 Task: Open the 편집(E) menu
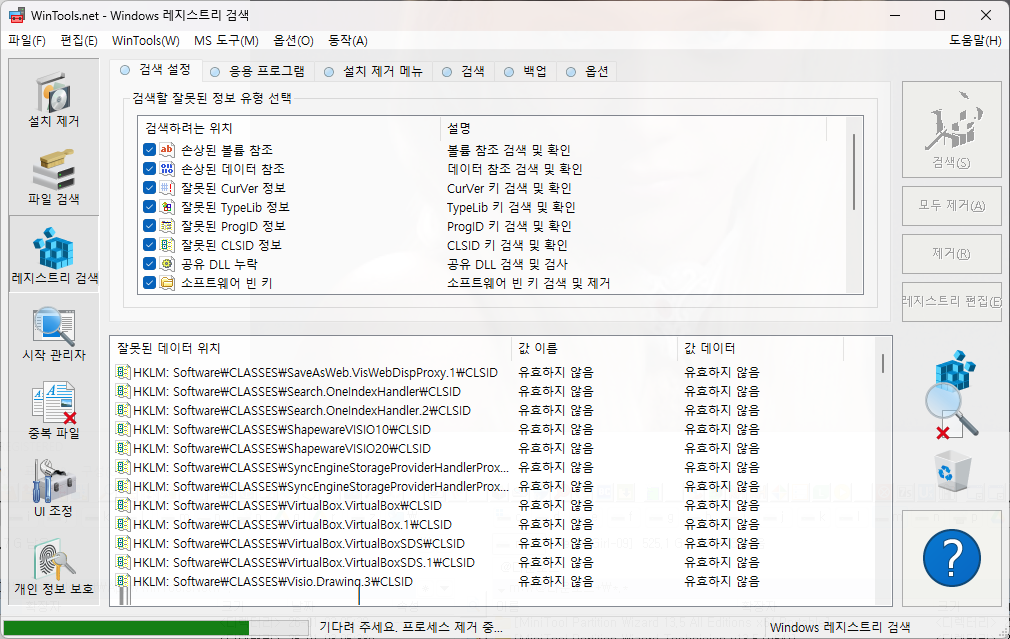(x=79, y=41)
